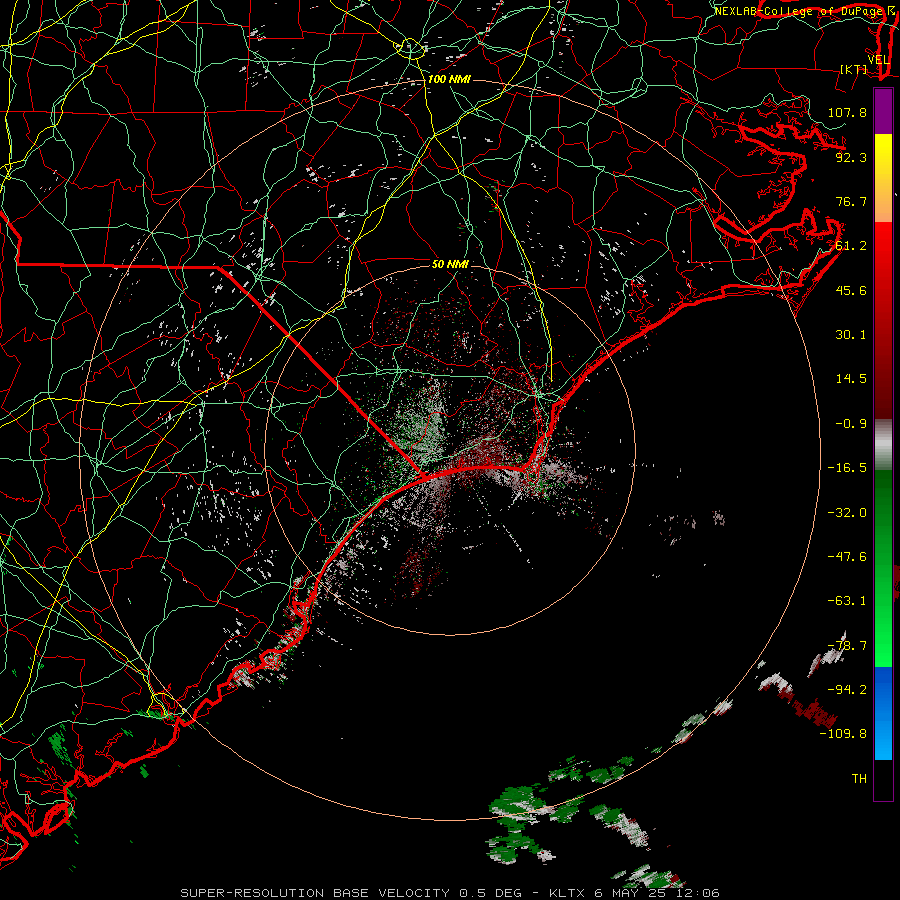Select the -16.5 legend value

(x=847, y=468)
